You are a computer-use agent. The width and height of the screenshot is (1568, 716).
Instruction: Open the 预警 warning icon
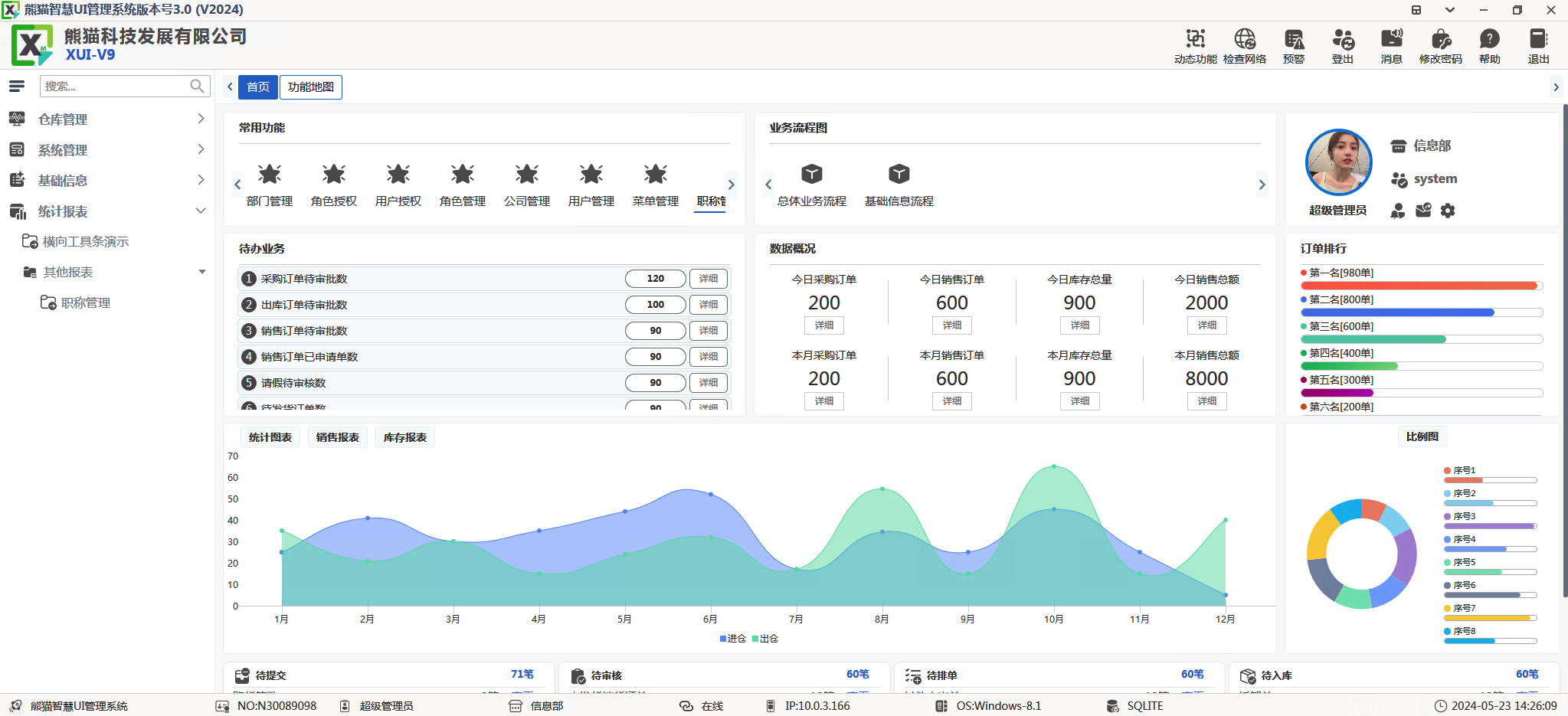pyautogui.click(x=1294, y=39)
